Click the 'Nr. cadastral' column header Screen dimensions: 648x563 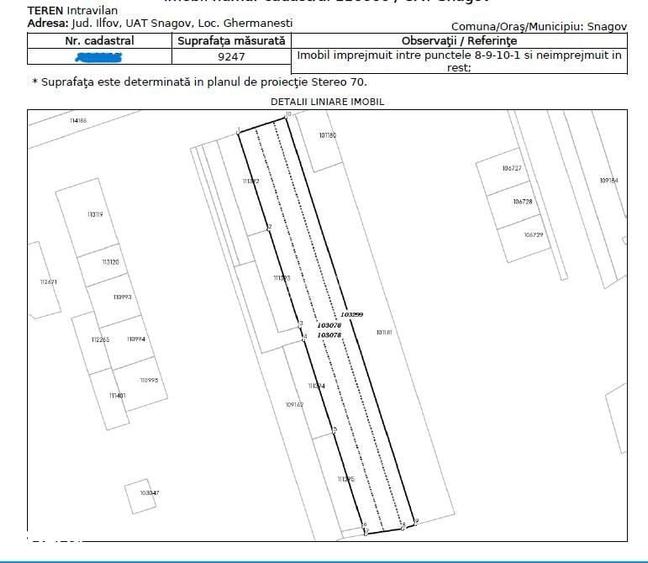pos(99,41)
